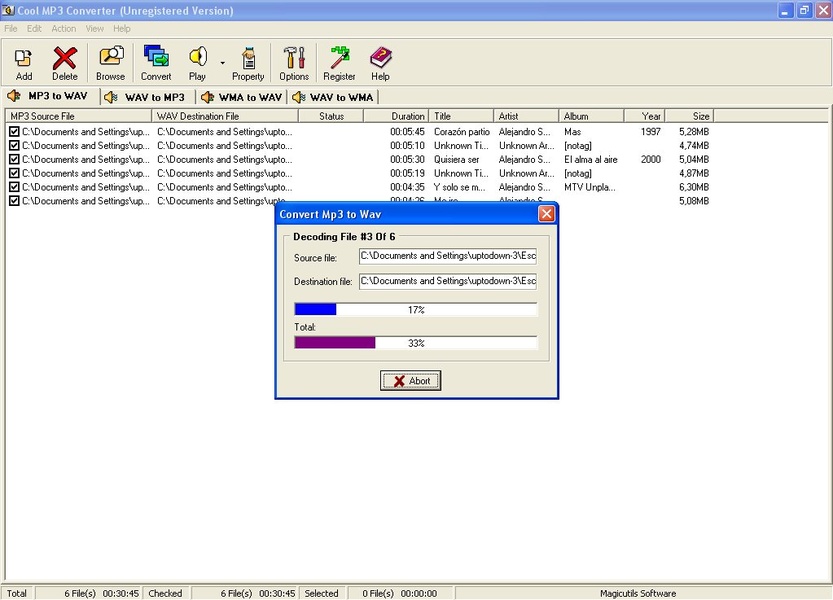Switch to the WAV to MP3 tab
833x600 pixels.
(146, 97)
